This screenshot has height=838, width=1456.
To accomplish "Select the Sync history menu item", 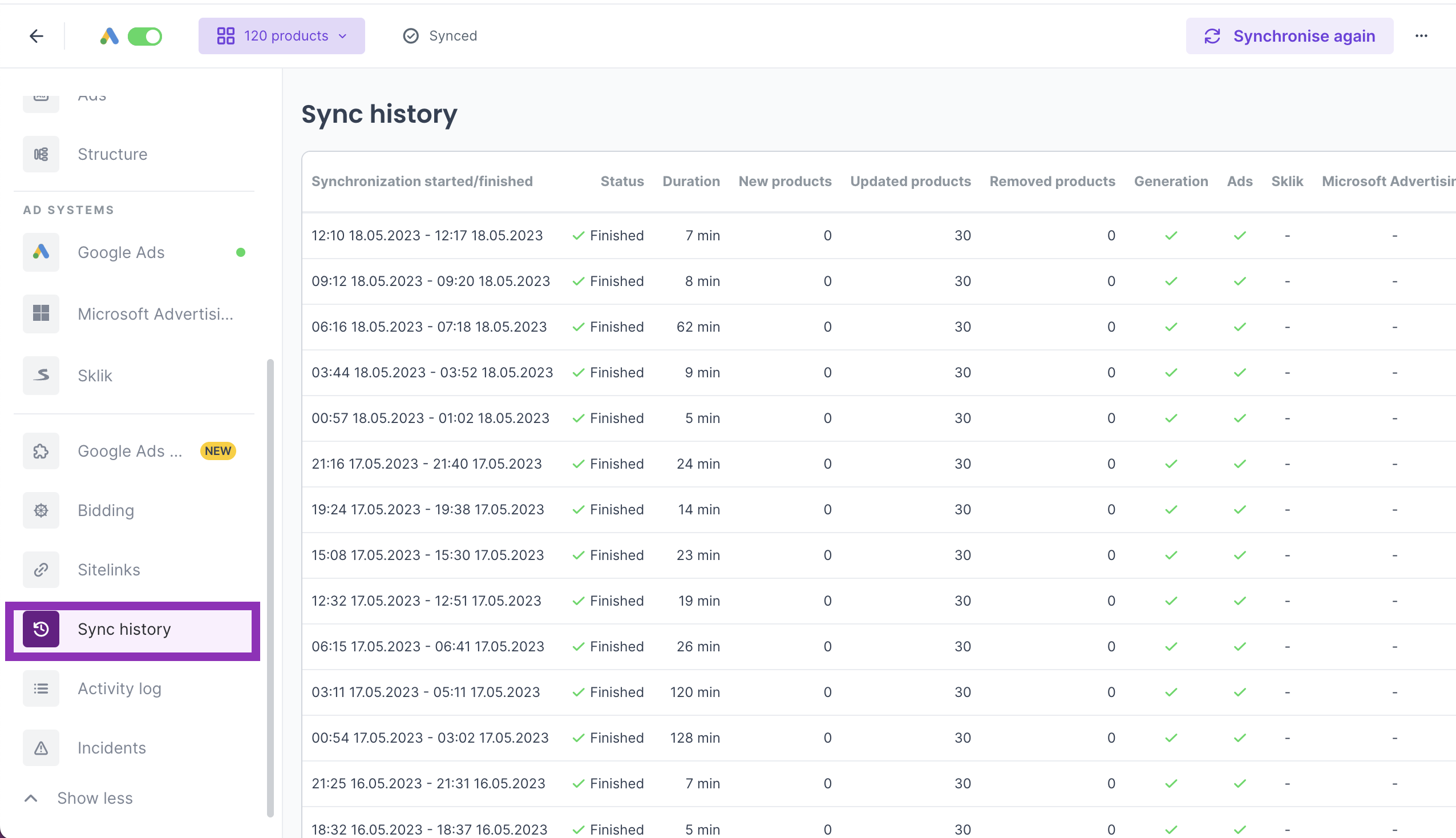I will [x=124, y=629].
